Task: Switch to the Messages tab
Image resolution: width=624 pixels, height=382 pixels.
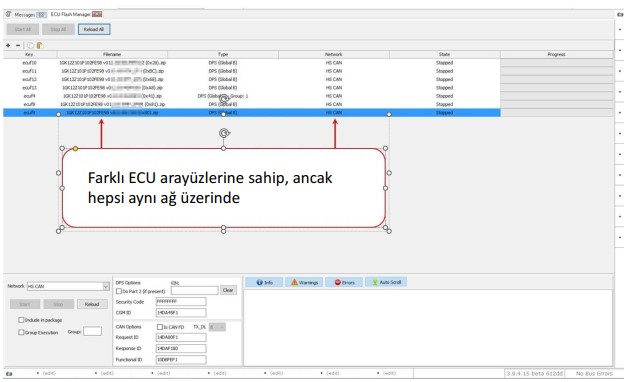Action: point(25,15)
